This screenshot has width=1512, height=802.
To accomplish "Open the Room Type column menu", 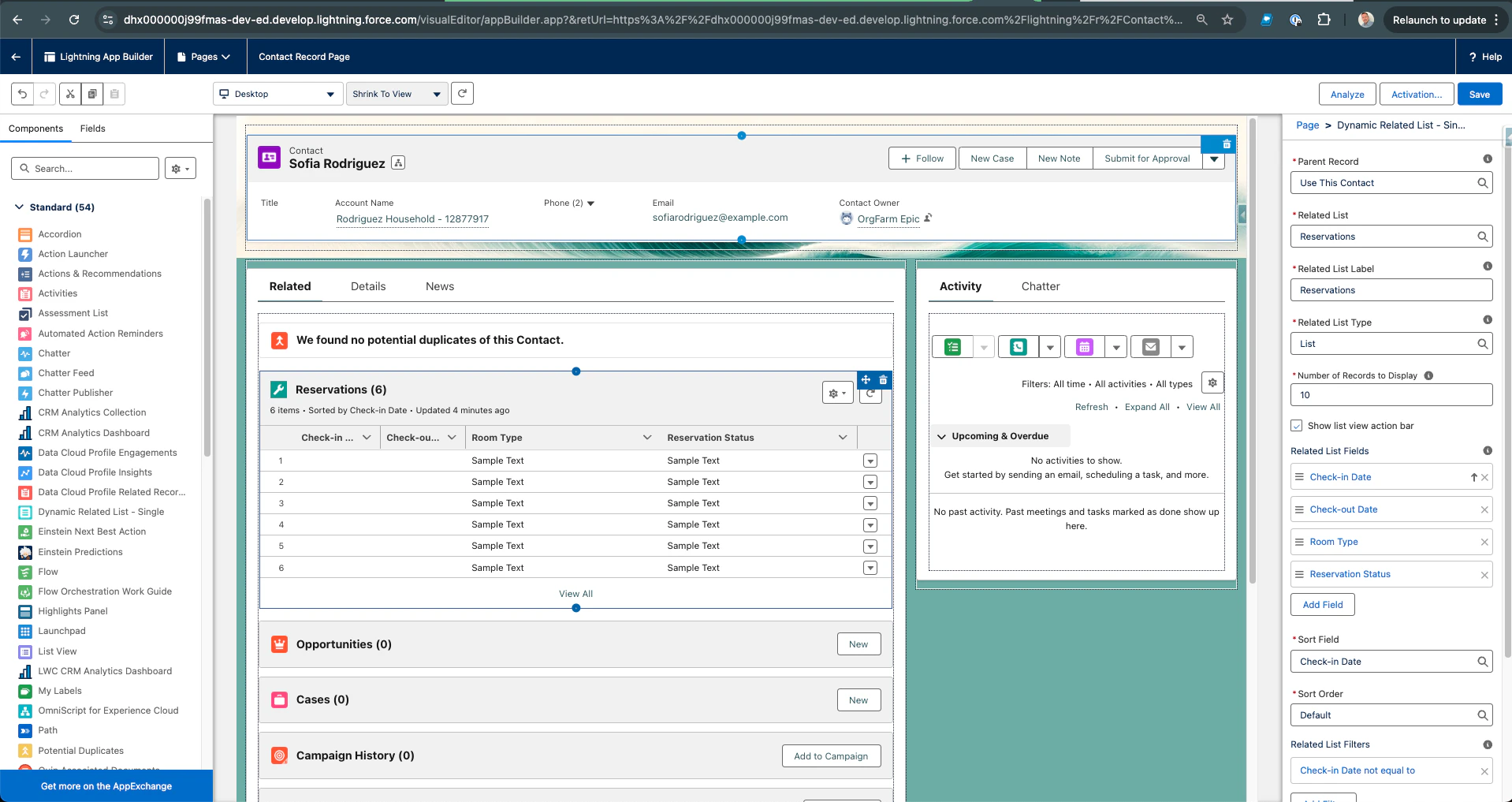I will [647, 438].
